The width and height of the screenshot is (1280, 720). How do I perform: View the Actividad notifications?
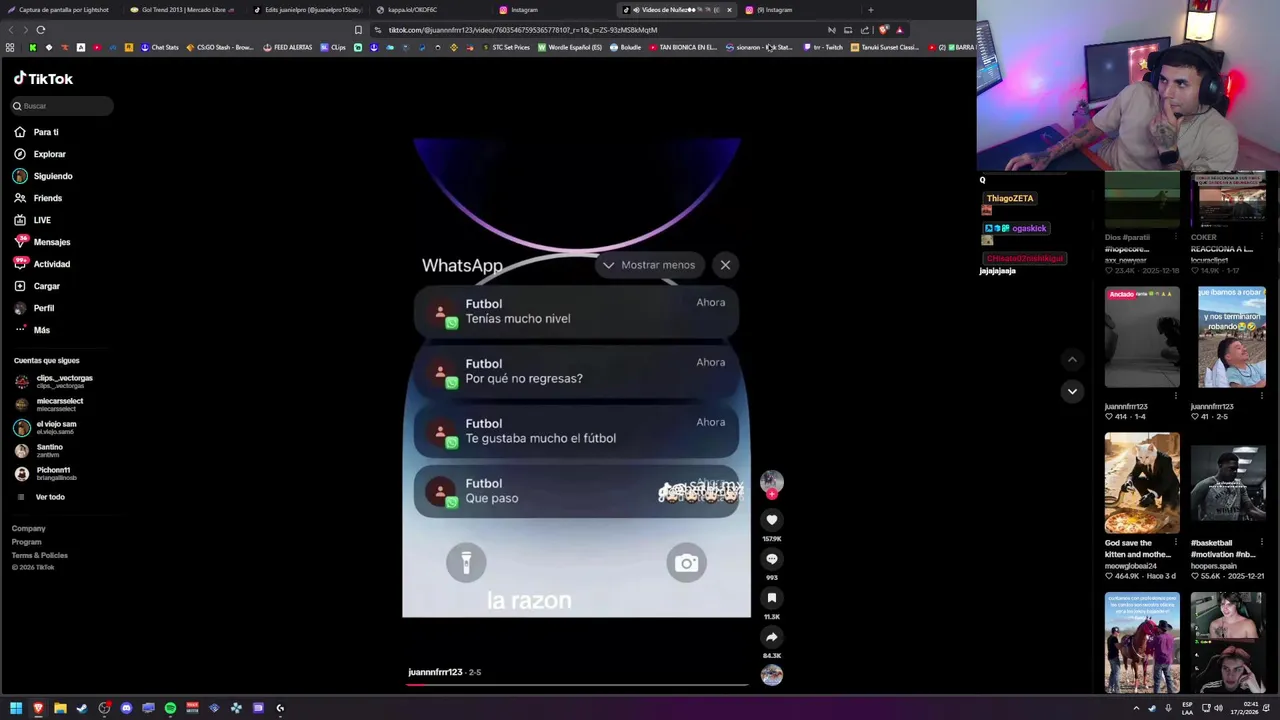coord(42,264)
